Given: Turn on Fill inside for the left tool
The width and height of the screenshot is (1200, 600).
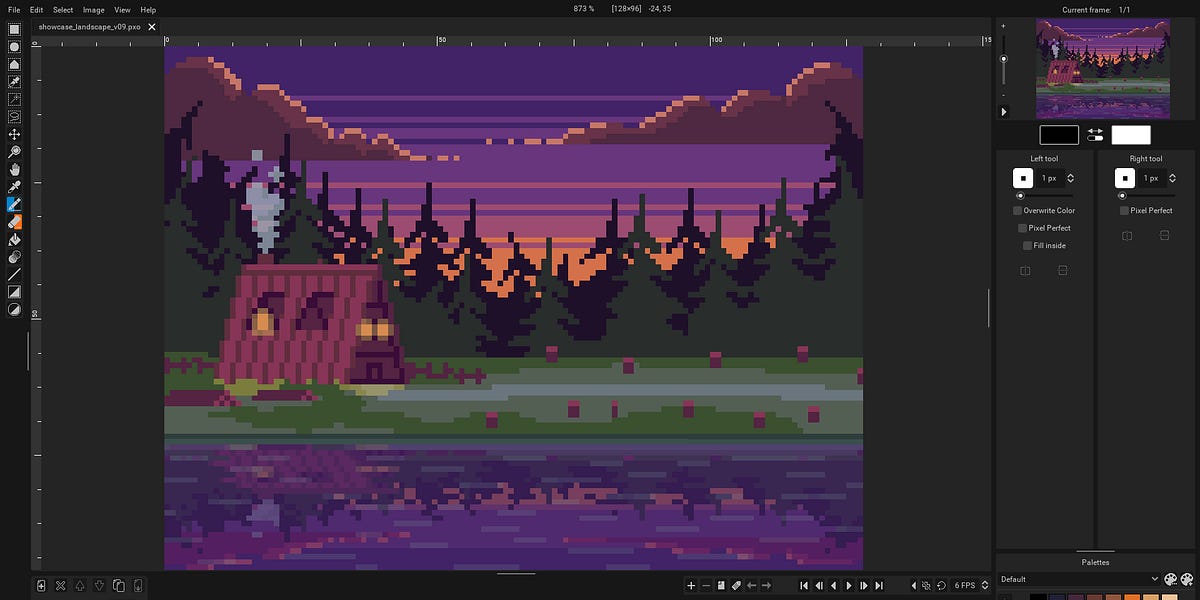Looking at the screenshot, I should [1028, 245].
